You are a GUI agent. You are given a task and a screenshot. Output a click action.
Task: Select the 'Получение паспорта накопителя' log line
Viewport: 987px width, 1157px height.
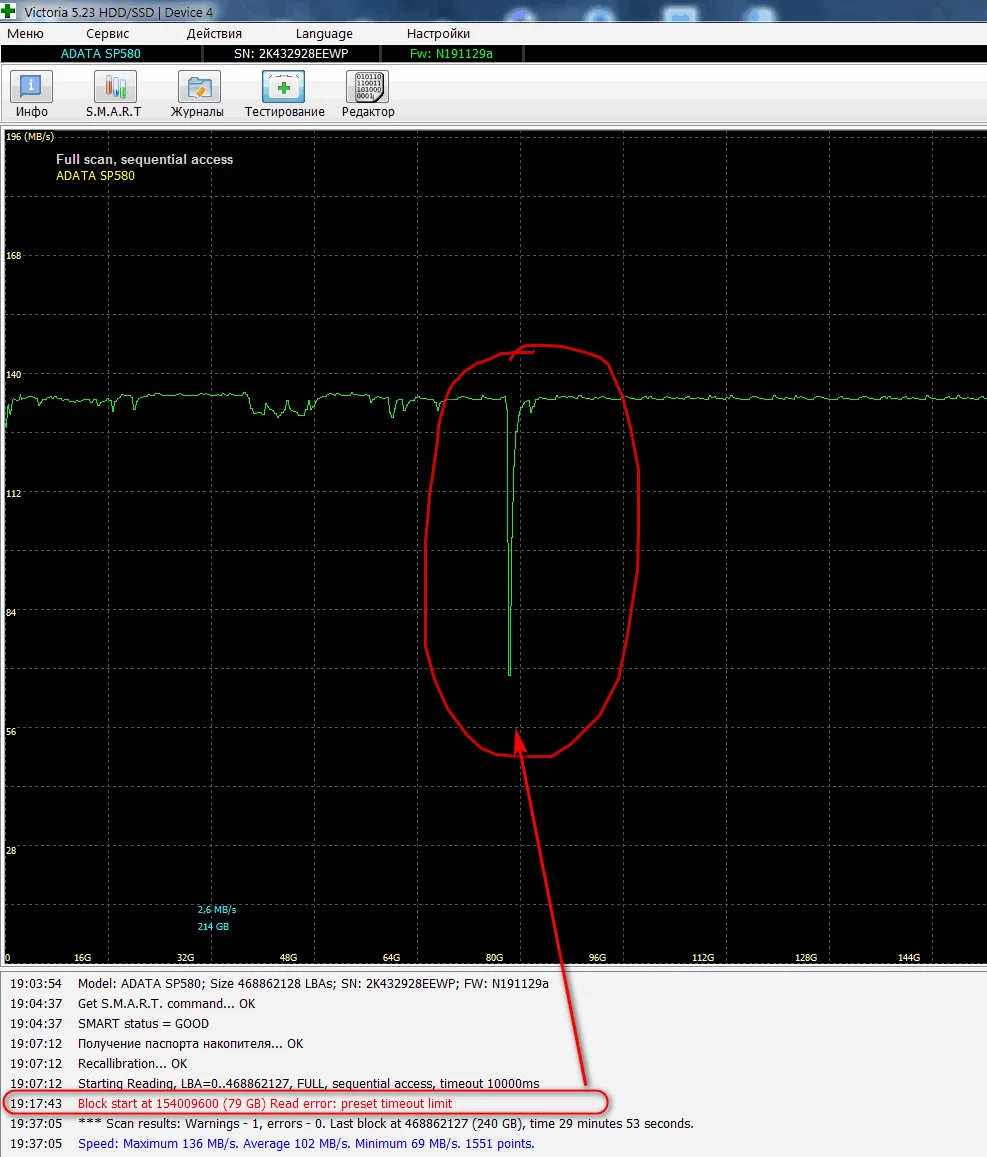(x=156, y=1043)
